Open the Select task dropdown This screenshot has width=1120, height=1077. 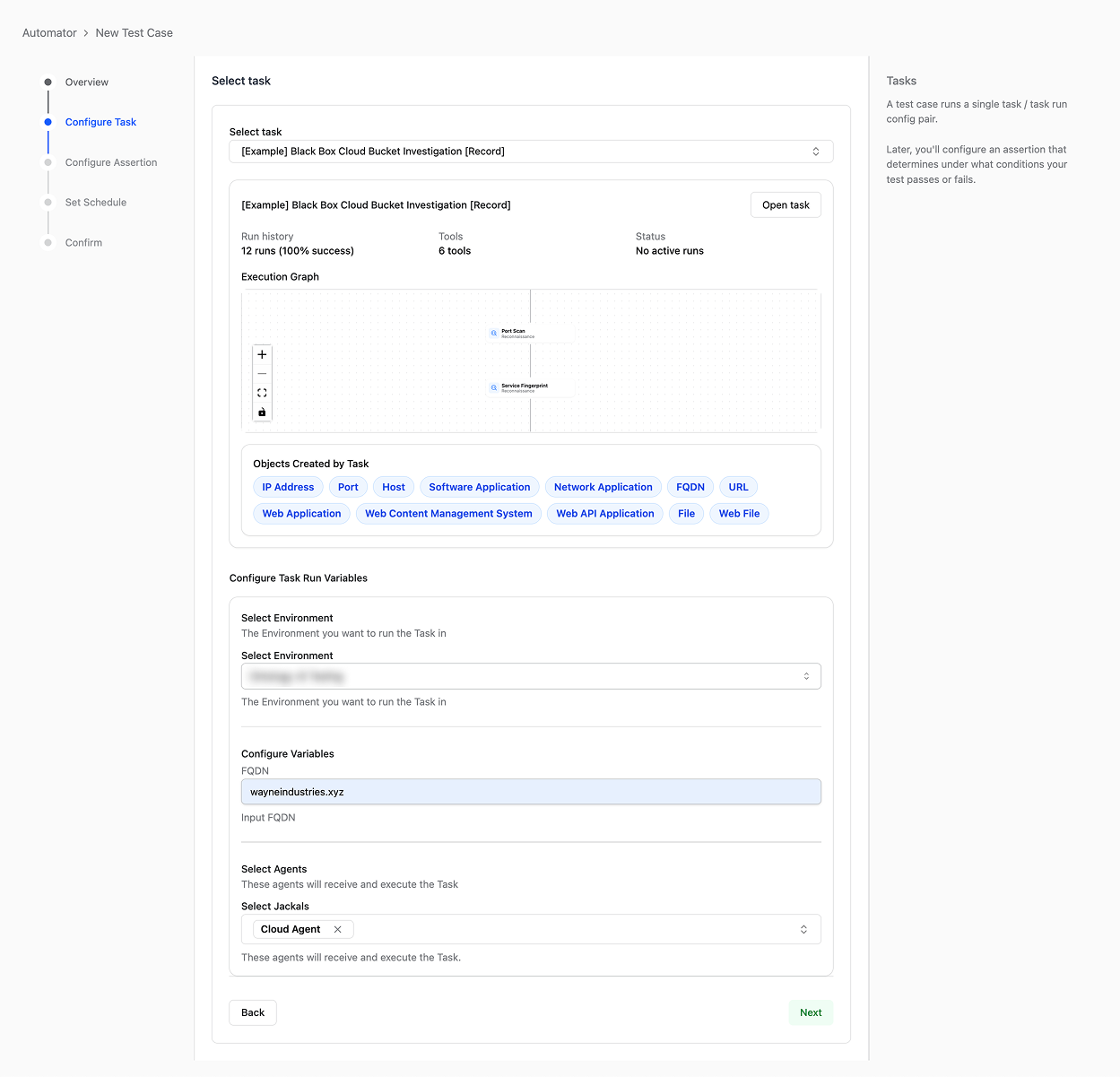[531, 152]
